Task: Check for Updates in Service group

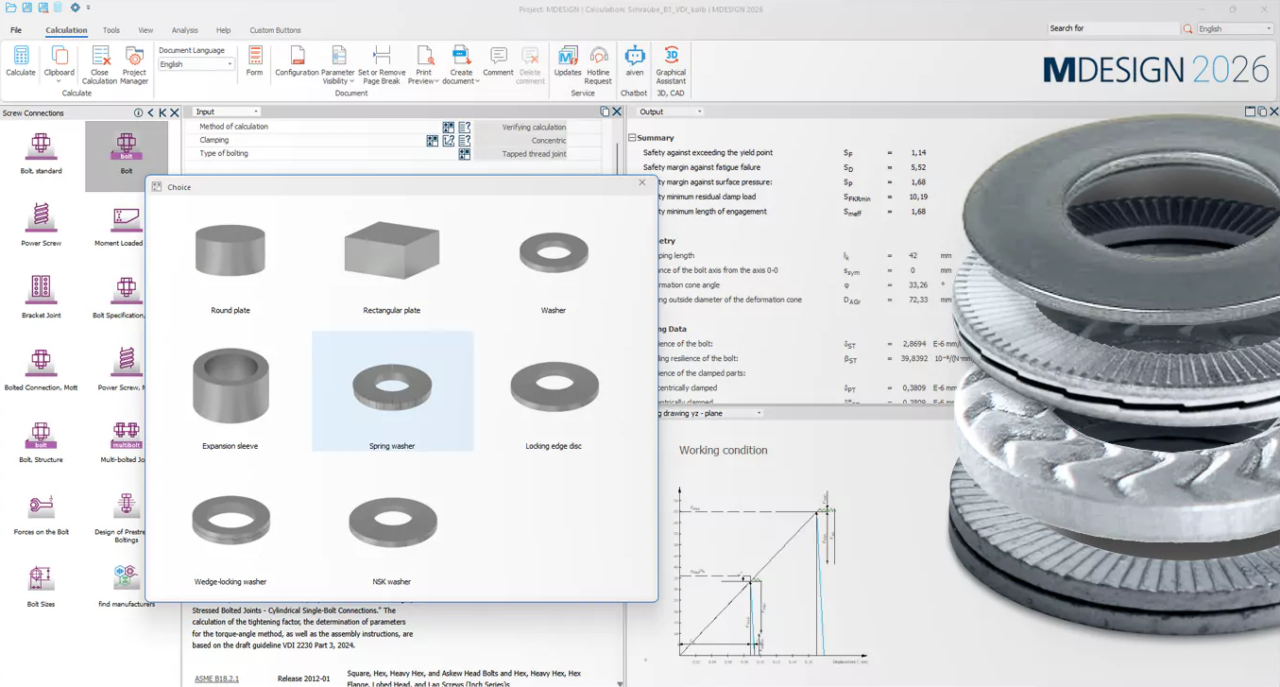Action: (x=568, y=62)
